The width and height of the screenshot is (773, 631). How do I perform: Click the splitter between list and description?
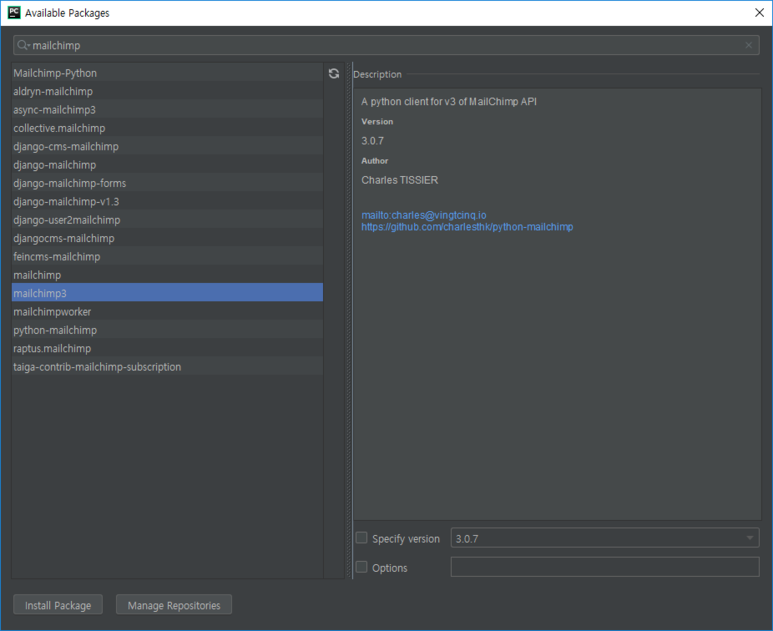pos(349,320)
